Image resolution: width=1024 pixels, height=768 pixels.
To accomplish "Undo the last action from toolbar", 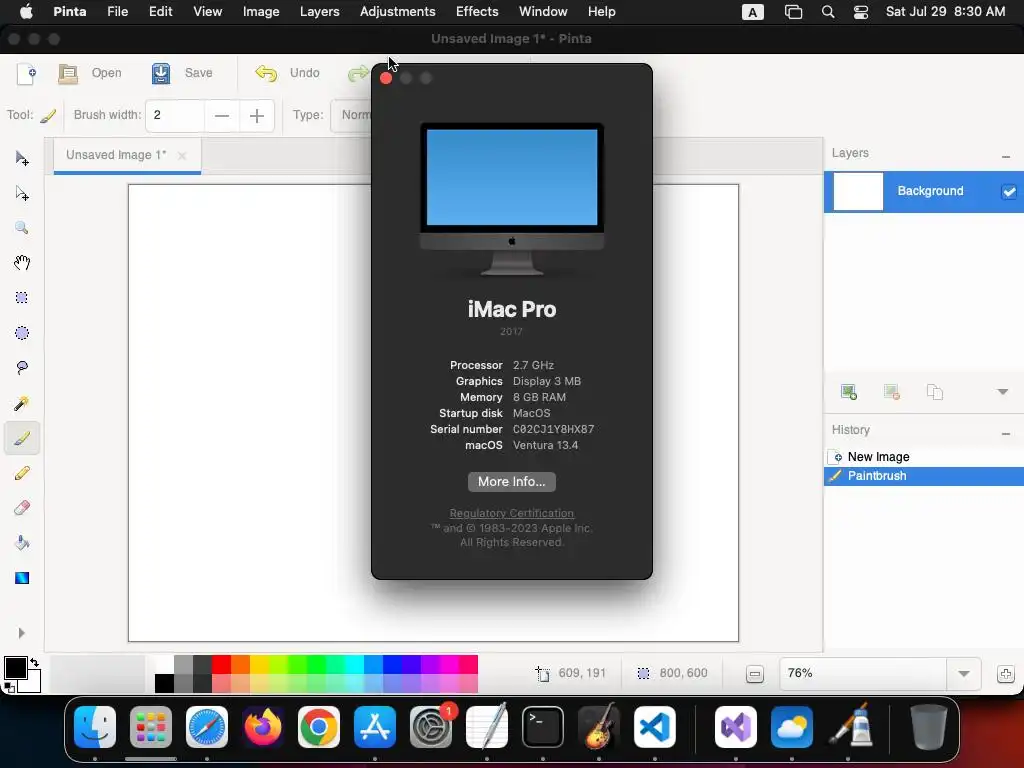I will (x=287, y=73).
